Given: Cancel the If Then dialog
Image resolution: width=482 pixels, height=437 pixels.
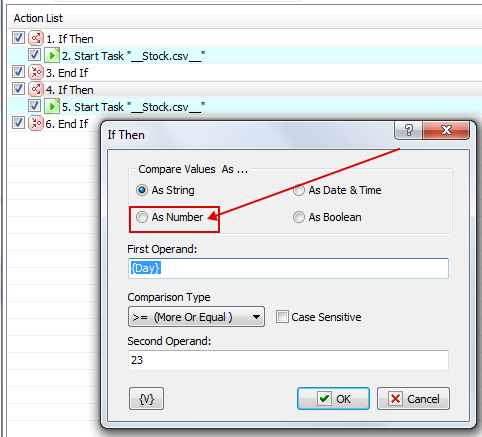Looking at the screenshot, I should pyautogui.click(x=413, y=398).
